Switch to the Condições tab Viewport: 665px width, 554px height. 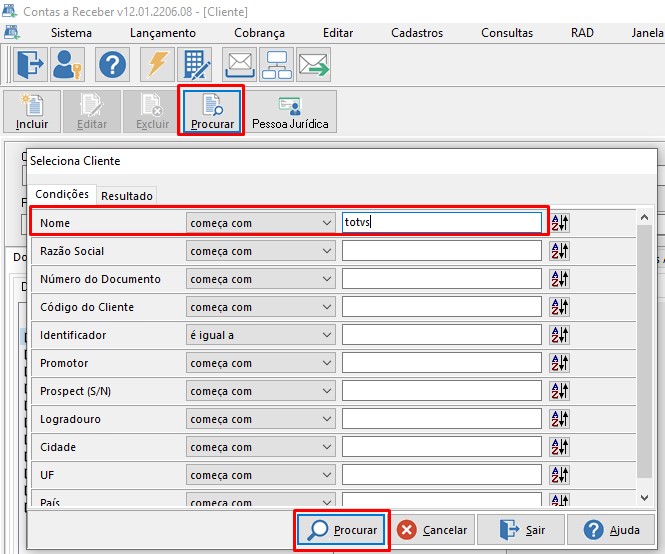tap(62, 194)
